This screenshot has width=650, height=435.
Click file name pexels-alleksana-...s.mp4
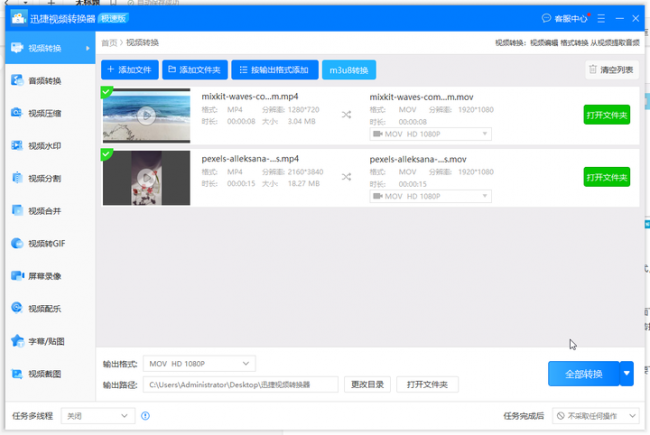[x=250, y=159]
